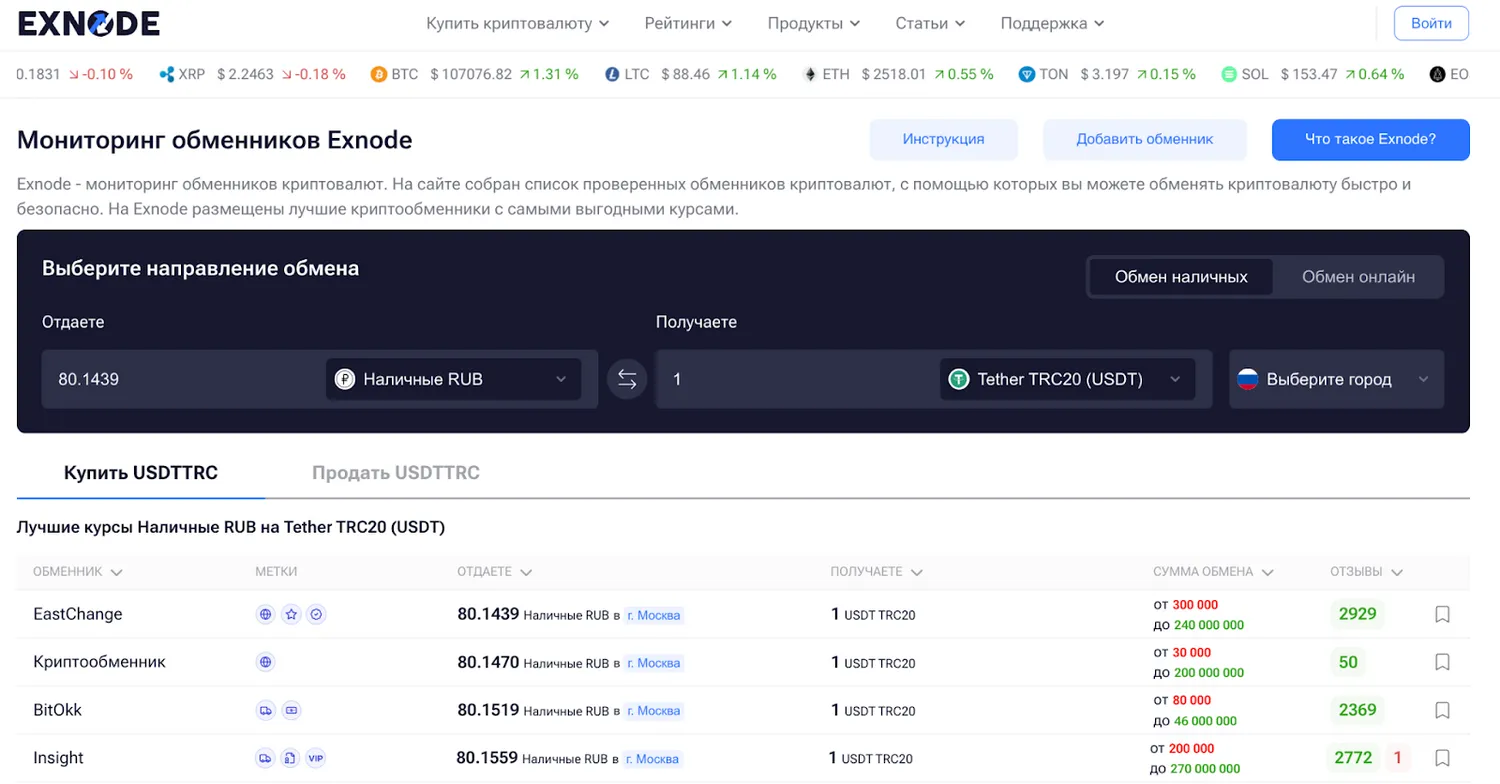Image resolution: width=1500 pixels, height=784 pixels.
Task: Bookmark the EastChange exchanger
Action: 1442,614
